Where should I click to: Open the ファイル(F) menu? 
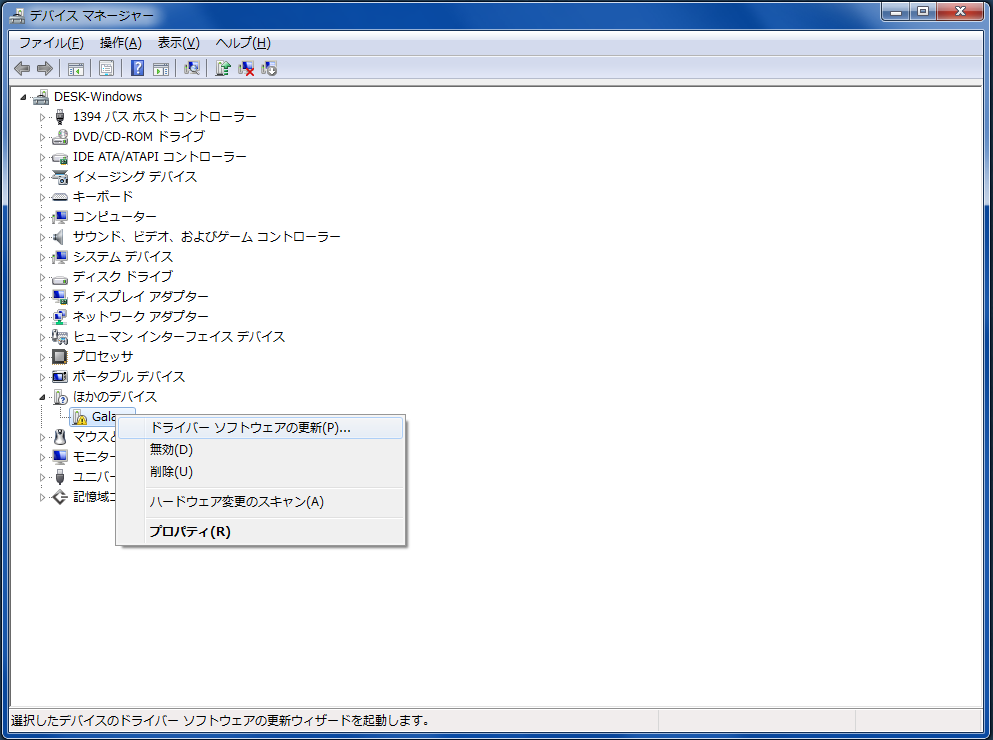click(x=51, y=43)
